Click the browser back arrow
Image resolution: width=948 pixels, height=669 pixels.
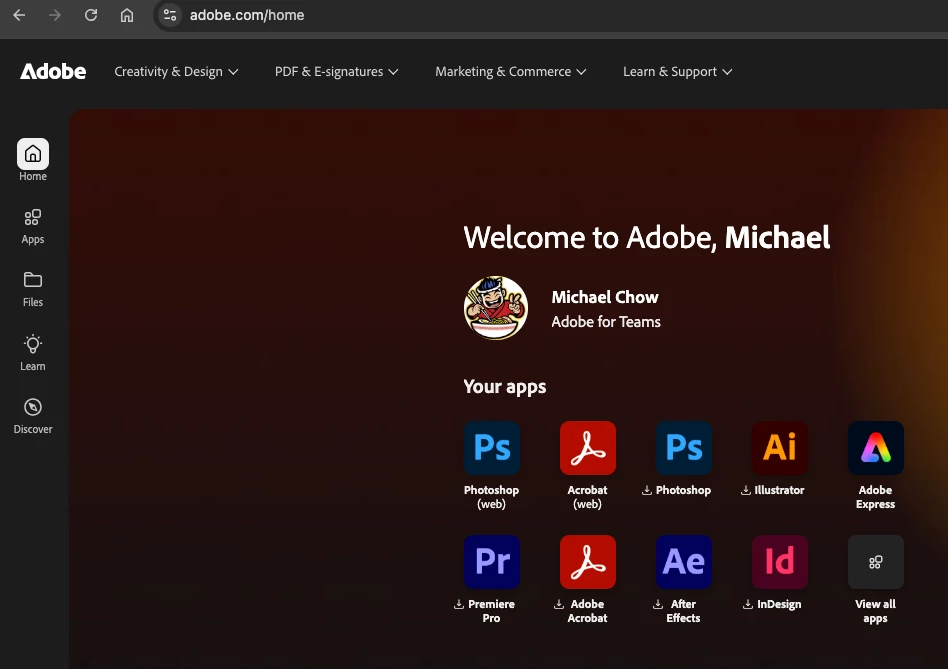pyautogui.click(x=19, y=15)
